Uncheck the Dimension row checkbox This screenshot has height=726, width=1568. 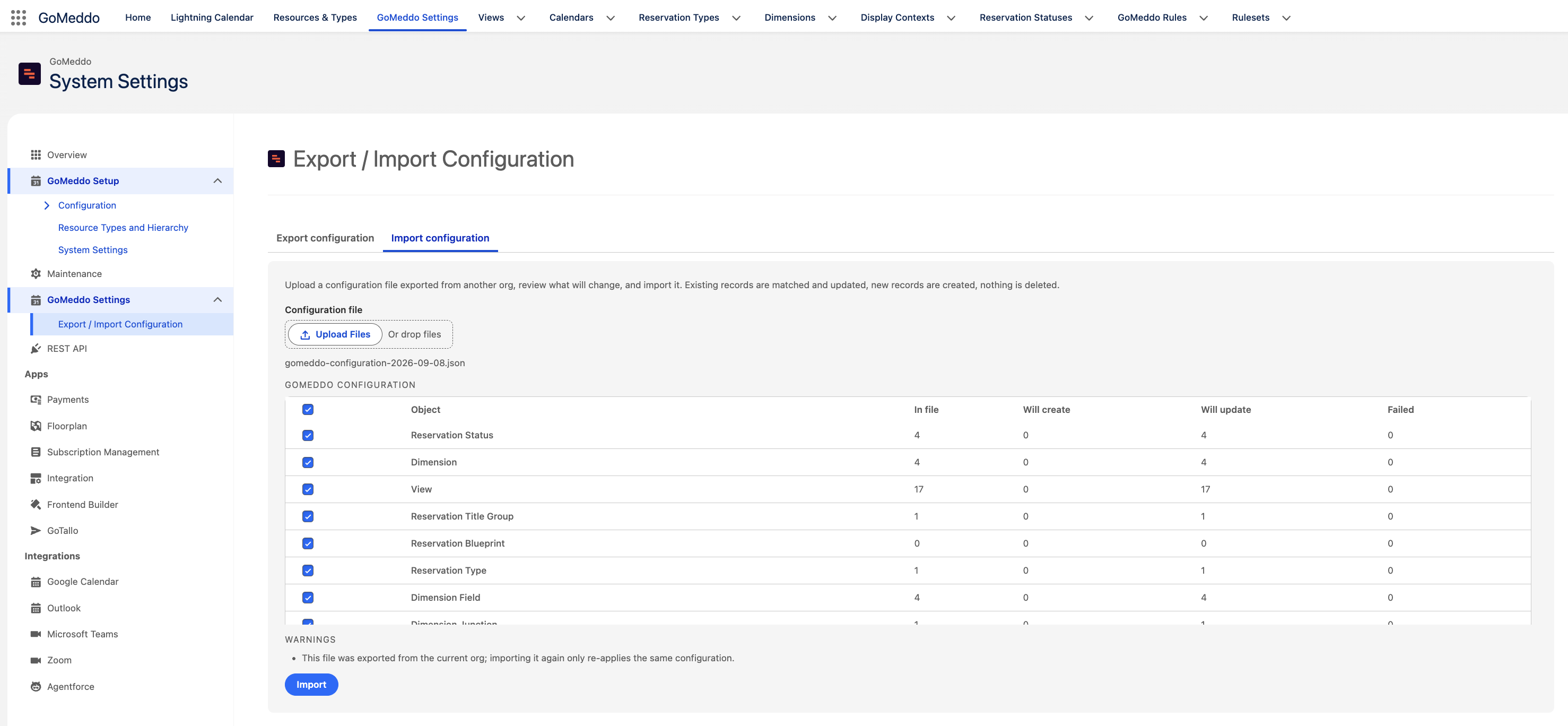point(308,462)
